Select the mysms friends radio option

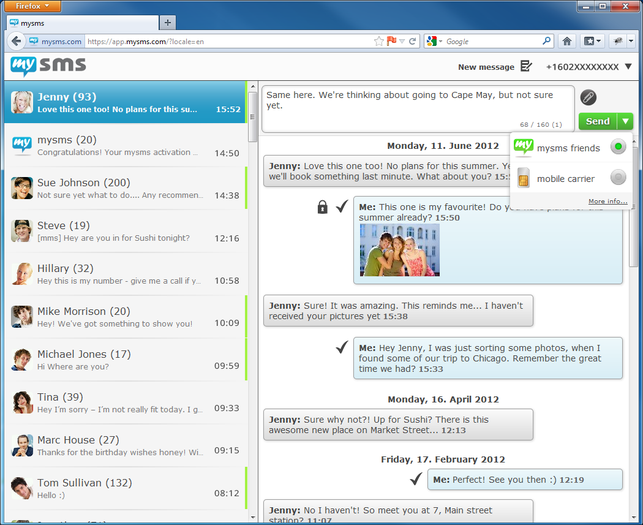tap(618, 147)
